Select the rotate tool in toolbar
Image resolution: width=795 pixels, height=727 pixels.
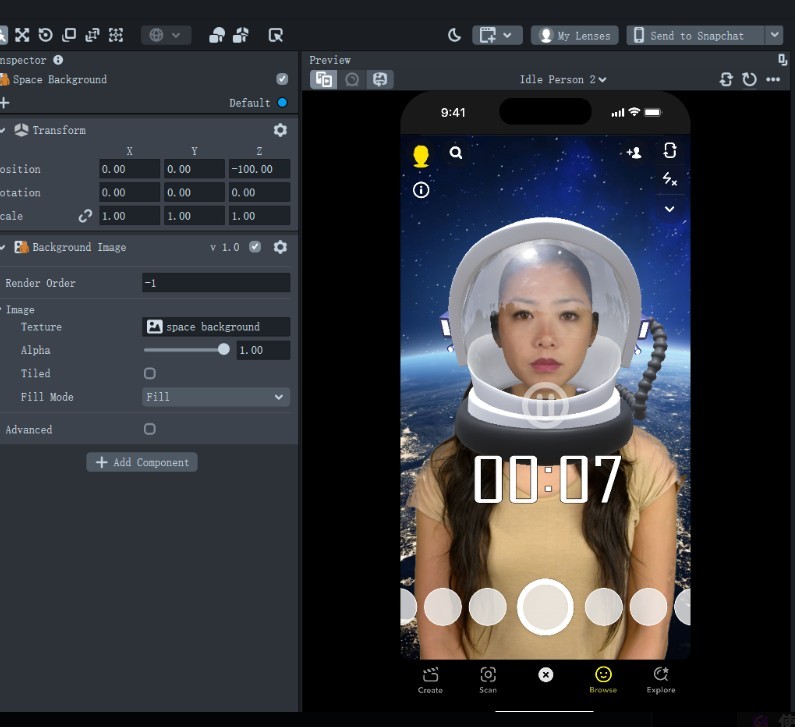46,35
